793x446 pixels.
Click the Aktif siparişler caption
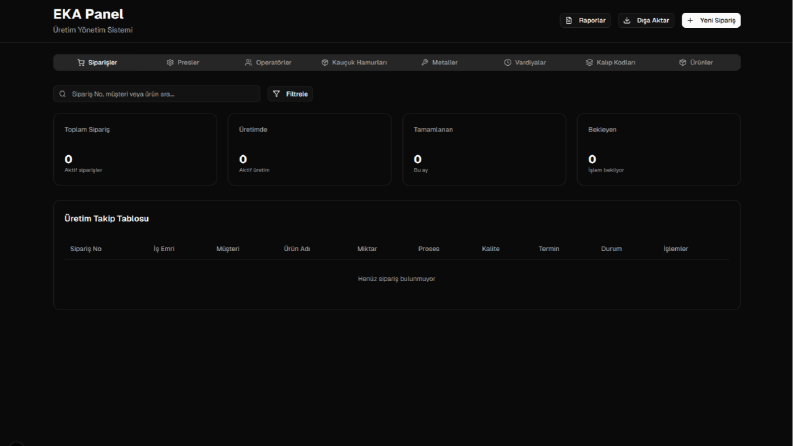coord(83,170)
